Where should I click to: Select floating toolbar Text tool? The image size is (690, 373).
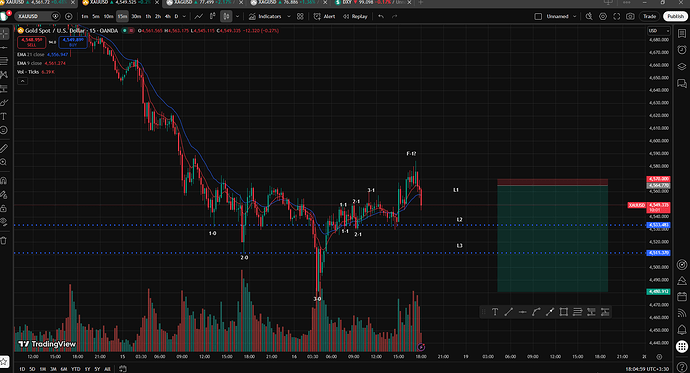point(495,312)
